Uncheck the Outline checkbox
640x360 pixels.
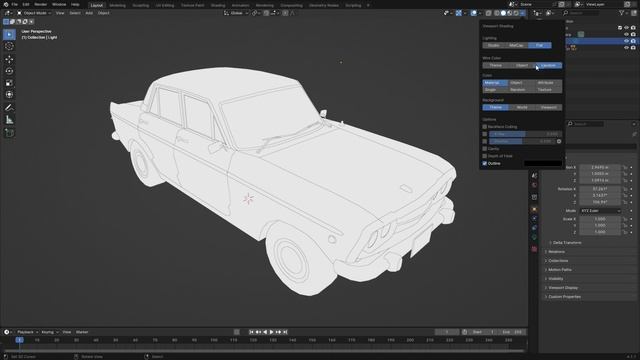pos(484,164)
